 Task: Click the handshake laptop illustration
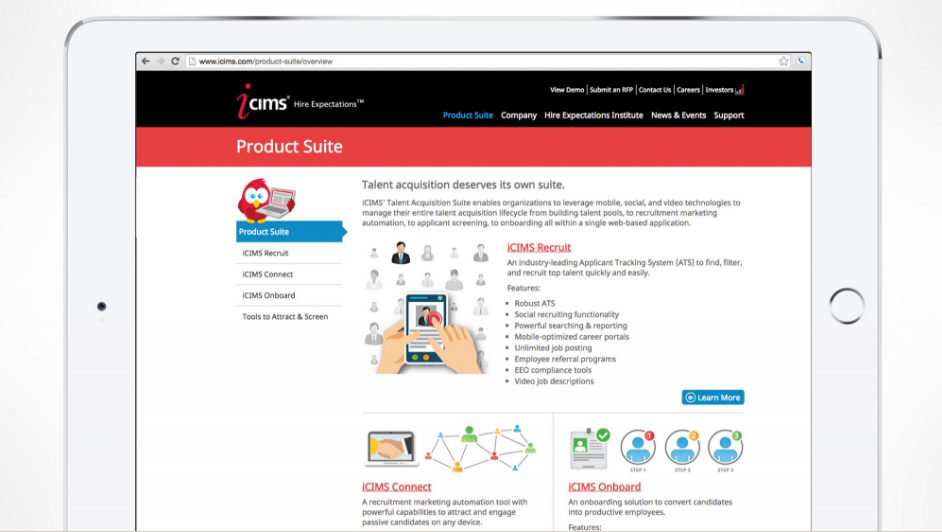pos(392,449)
